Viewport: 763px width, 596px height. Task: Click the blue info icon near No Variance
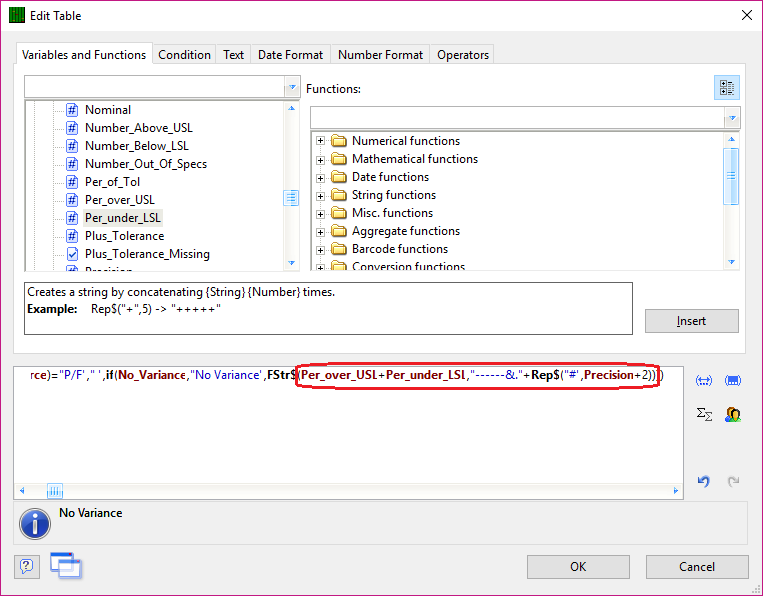point(35,524)
